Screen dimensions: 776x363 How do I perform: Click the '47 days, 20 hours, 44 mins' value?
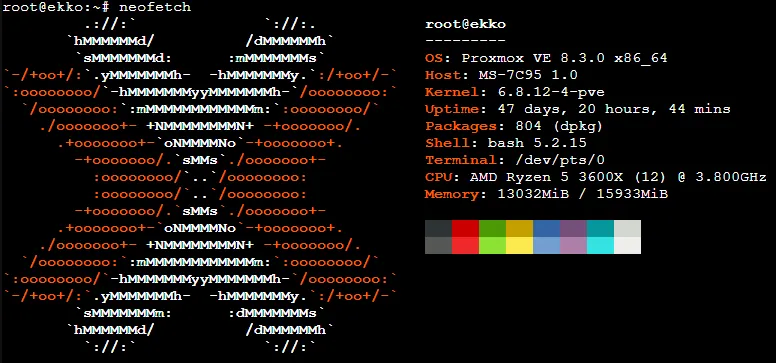(x=614, y=109)
